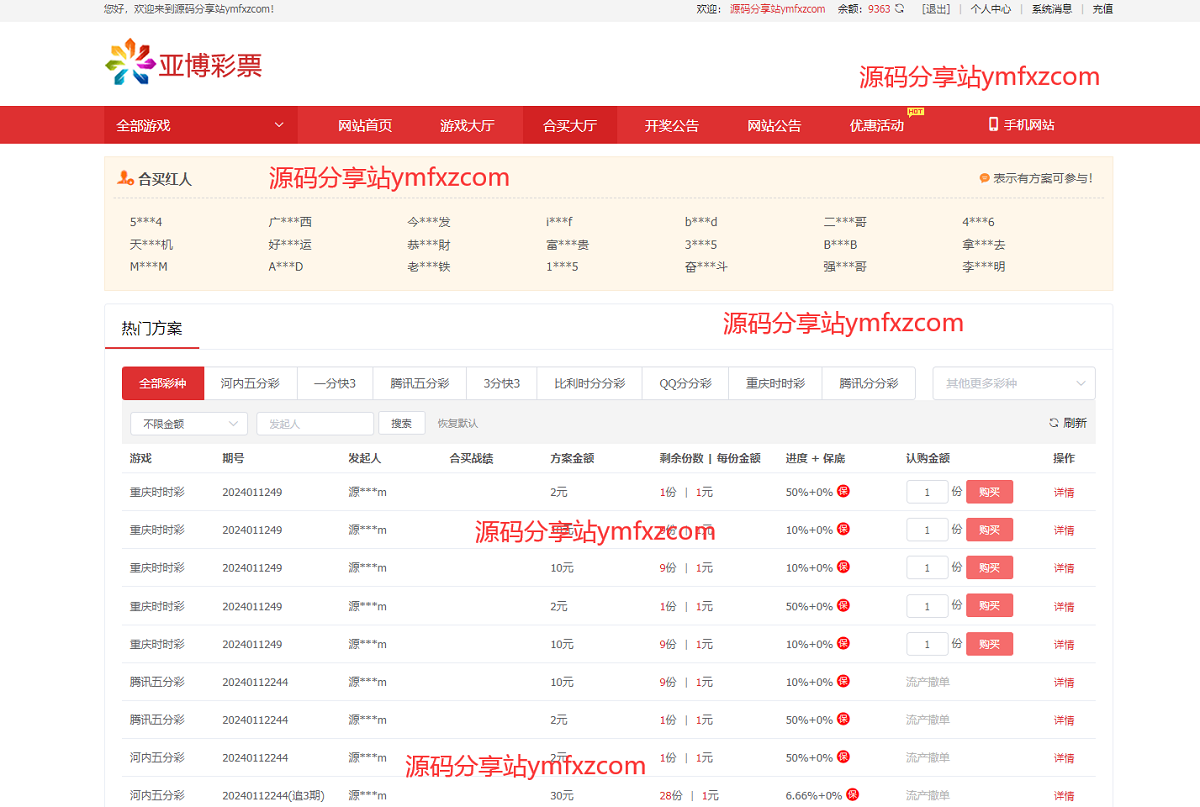Switch to the 腾讯分分彩 tab
The width and height of the screenshot is (1200, 807).
pyautogui.click(x=868, y=383)
